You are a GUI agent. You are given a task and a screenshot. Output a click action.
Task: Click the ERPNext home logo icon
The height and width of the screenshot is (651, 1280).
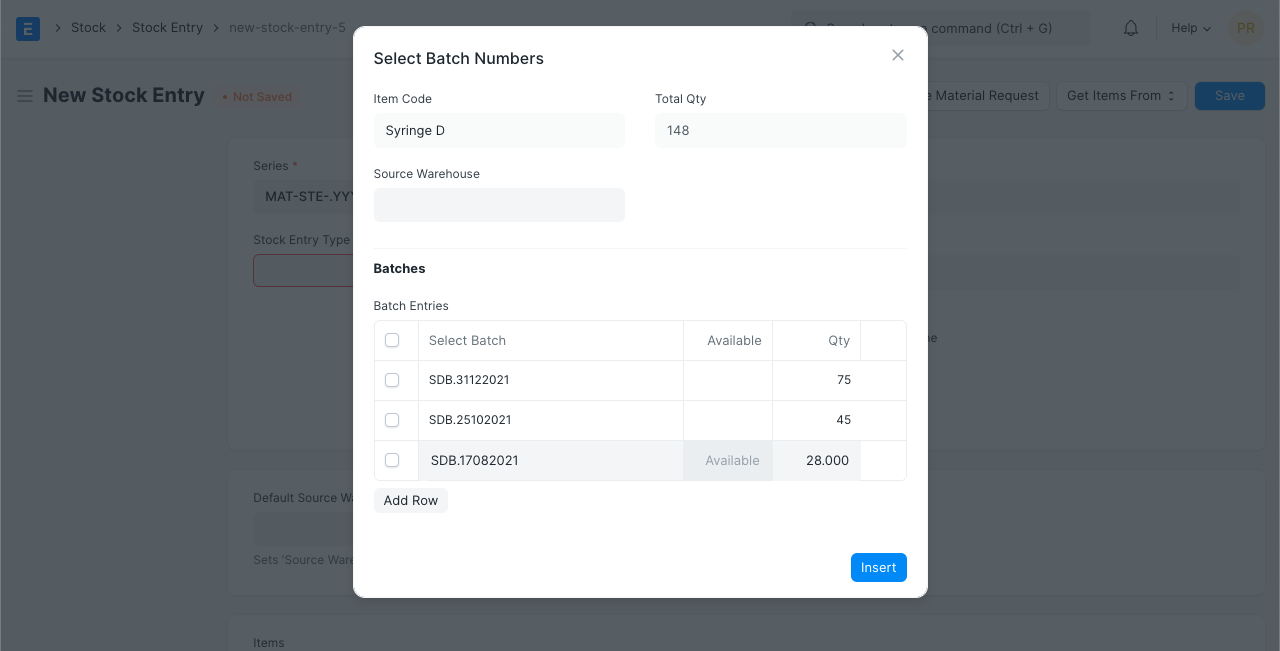pos(28,28)
